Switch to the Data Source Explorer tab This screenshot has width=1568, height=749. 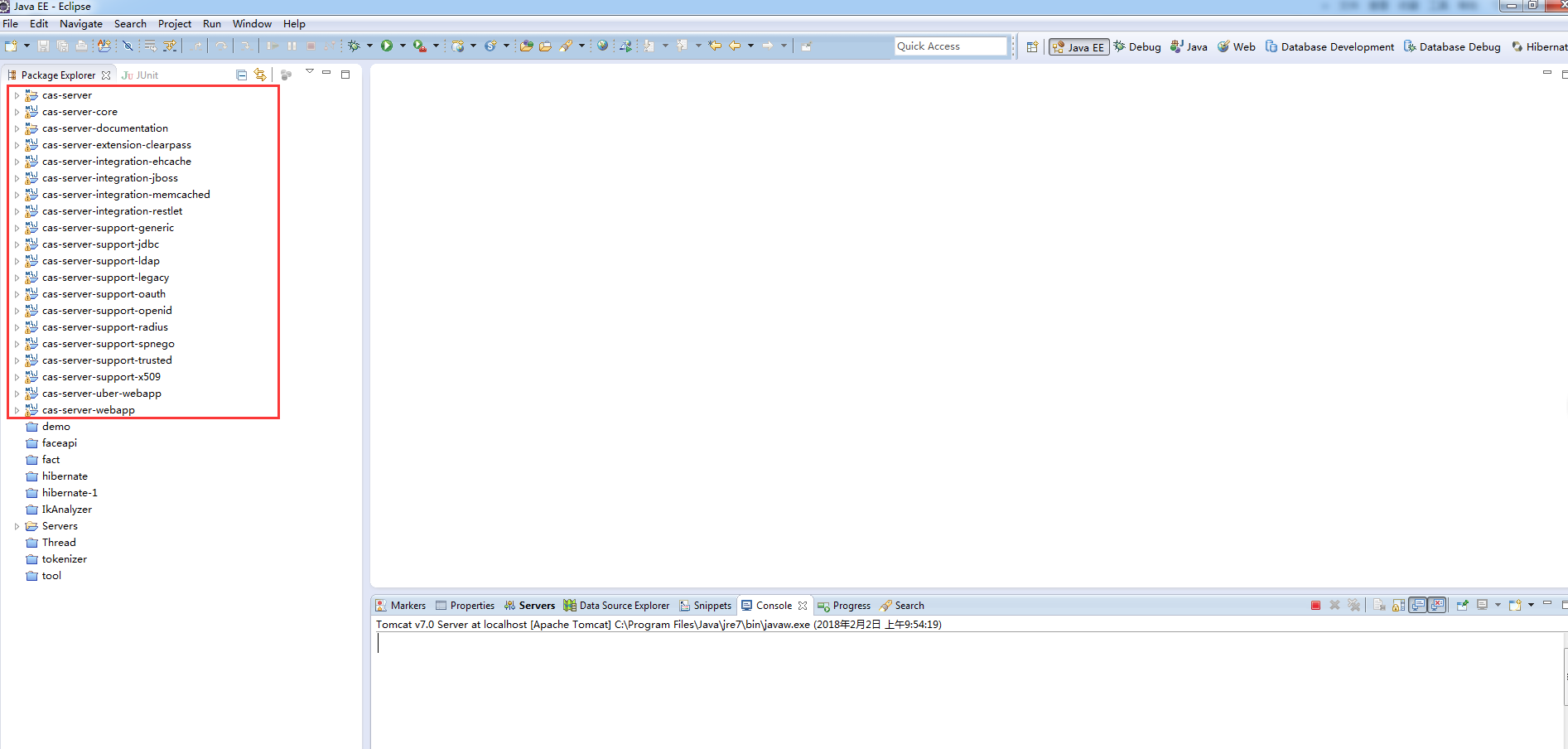click(616, 606)
